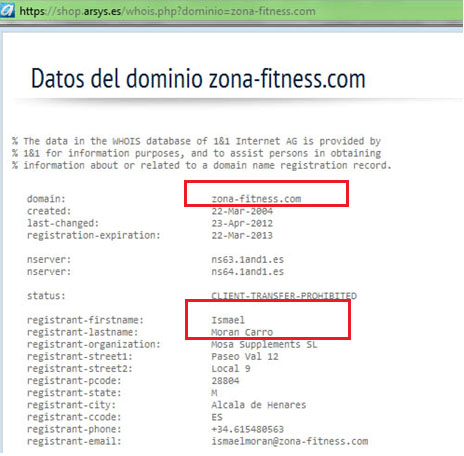The image size is (464, 456).
Task: Select registrant first name Ismael
Action: (x=228, y=320)
